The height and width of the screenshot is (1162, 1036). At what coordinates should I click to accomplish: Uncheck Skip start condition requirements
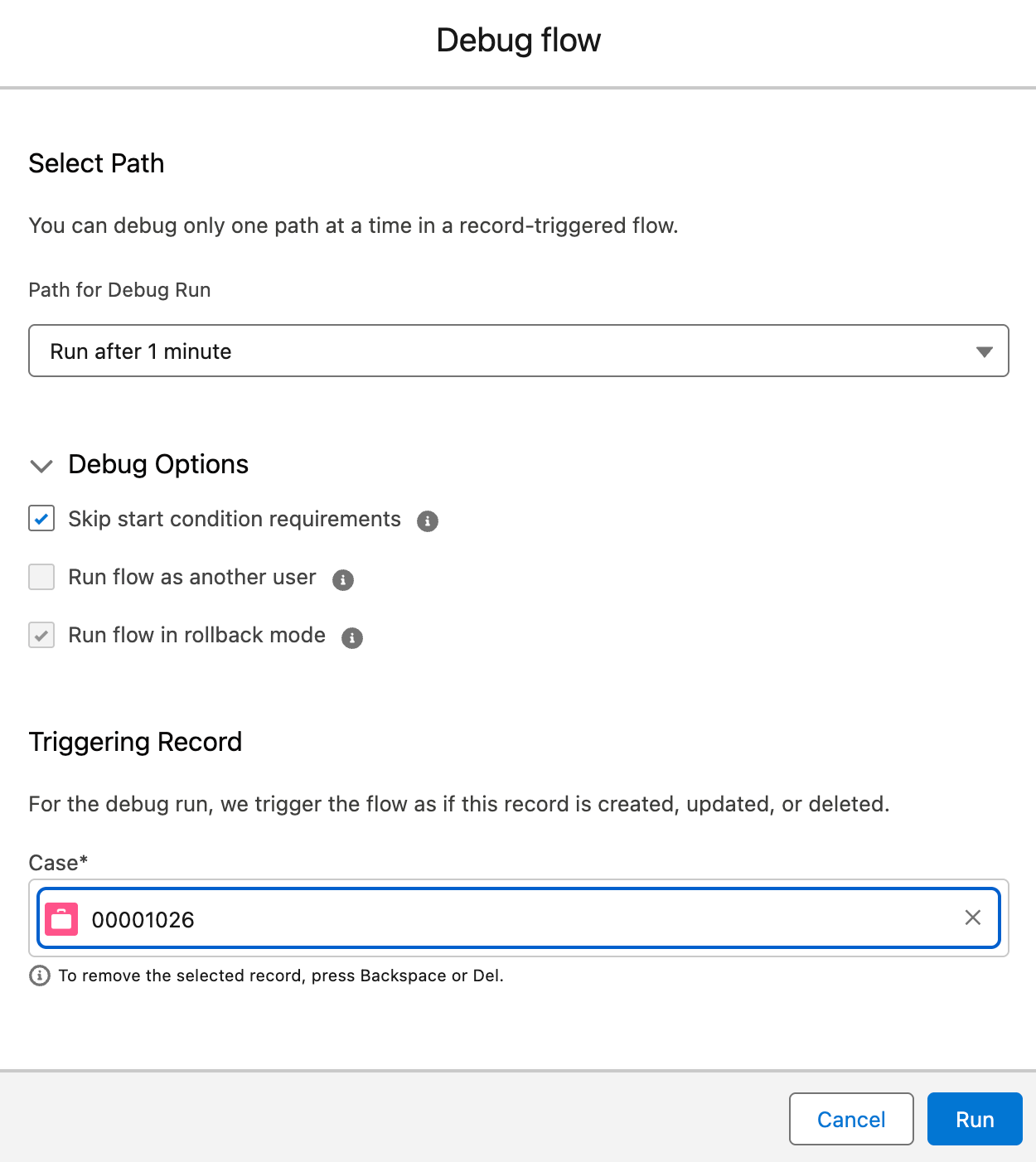pyautogui.click(x=41, y=519)
